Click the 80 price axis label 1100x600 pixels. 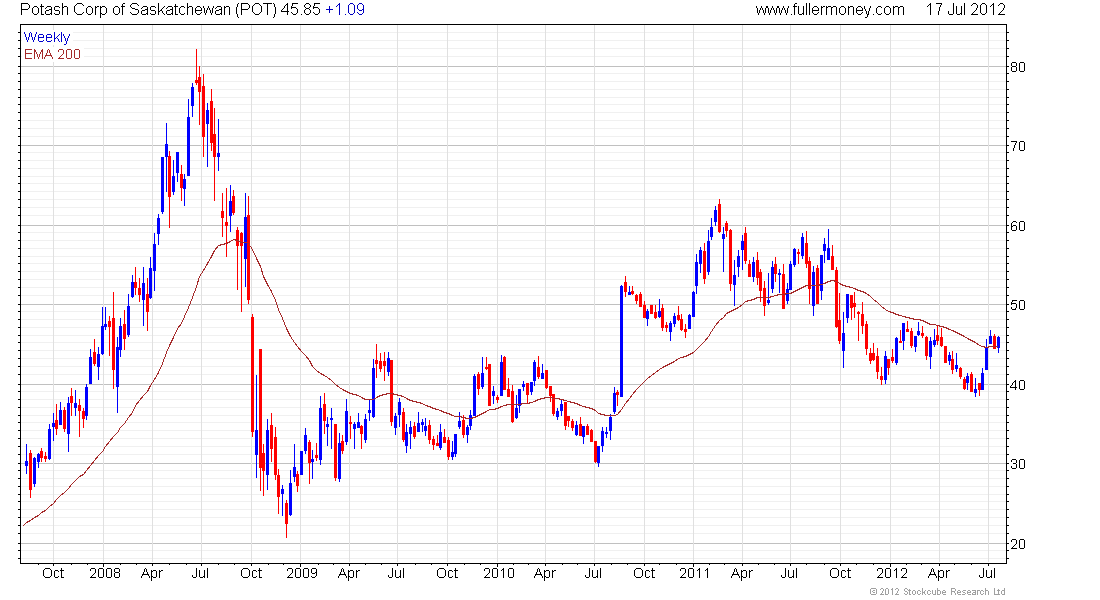click(1017, 67)
